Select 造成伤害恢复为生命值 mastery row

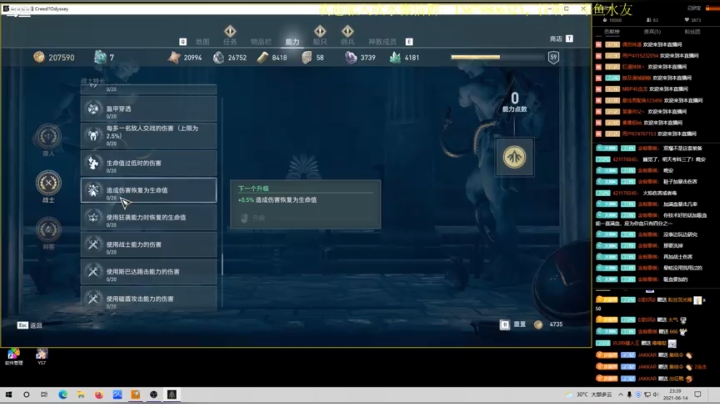(148, 190)
